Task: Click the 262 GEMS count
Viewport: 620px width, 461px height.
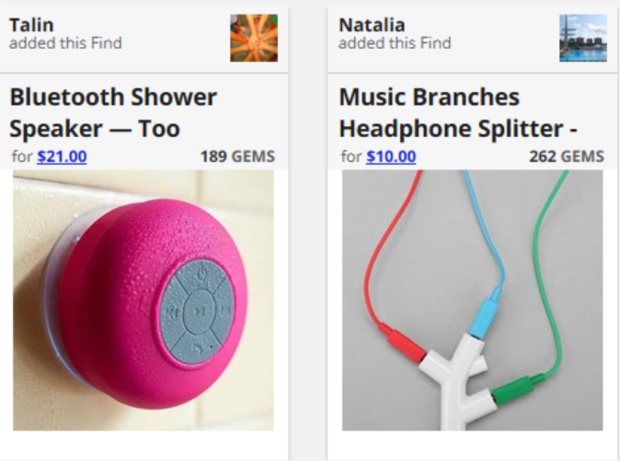Action: (566, 156)
